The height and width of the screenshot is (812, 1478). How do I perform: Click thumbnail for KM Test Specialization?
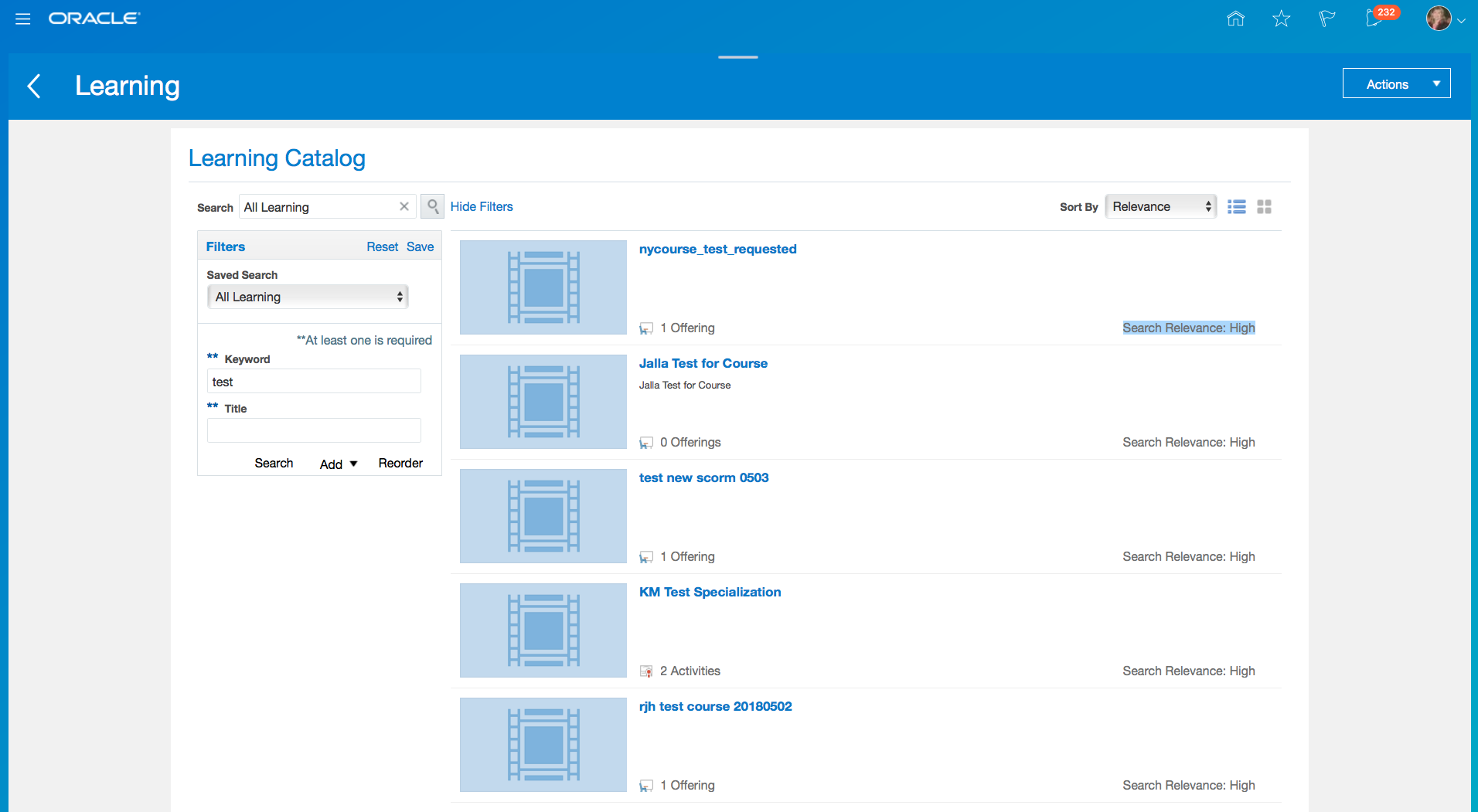[x=543, y=630]
